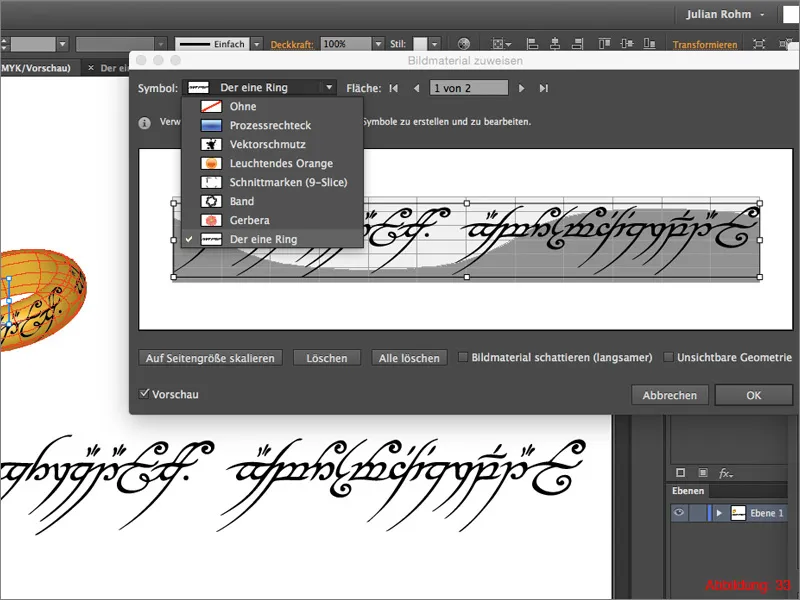The height and width of the screenshot is (600, 800).
Task: Click Abbrechen to cancel dialog
Action: (x=669, y=395)
